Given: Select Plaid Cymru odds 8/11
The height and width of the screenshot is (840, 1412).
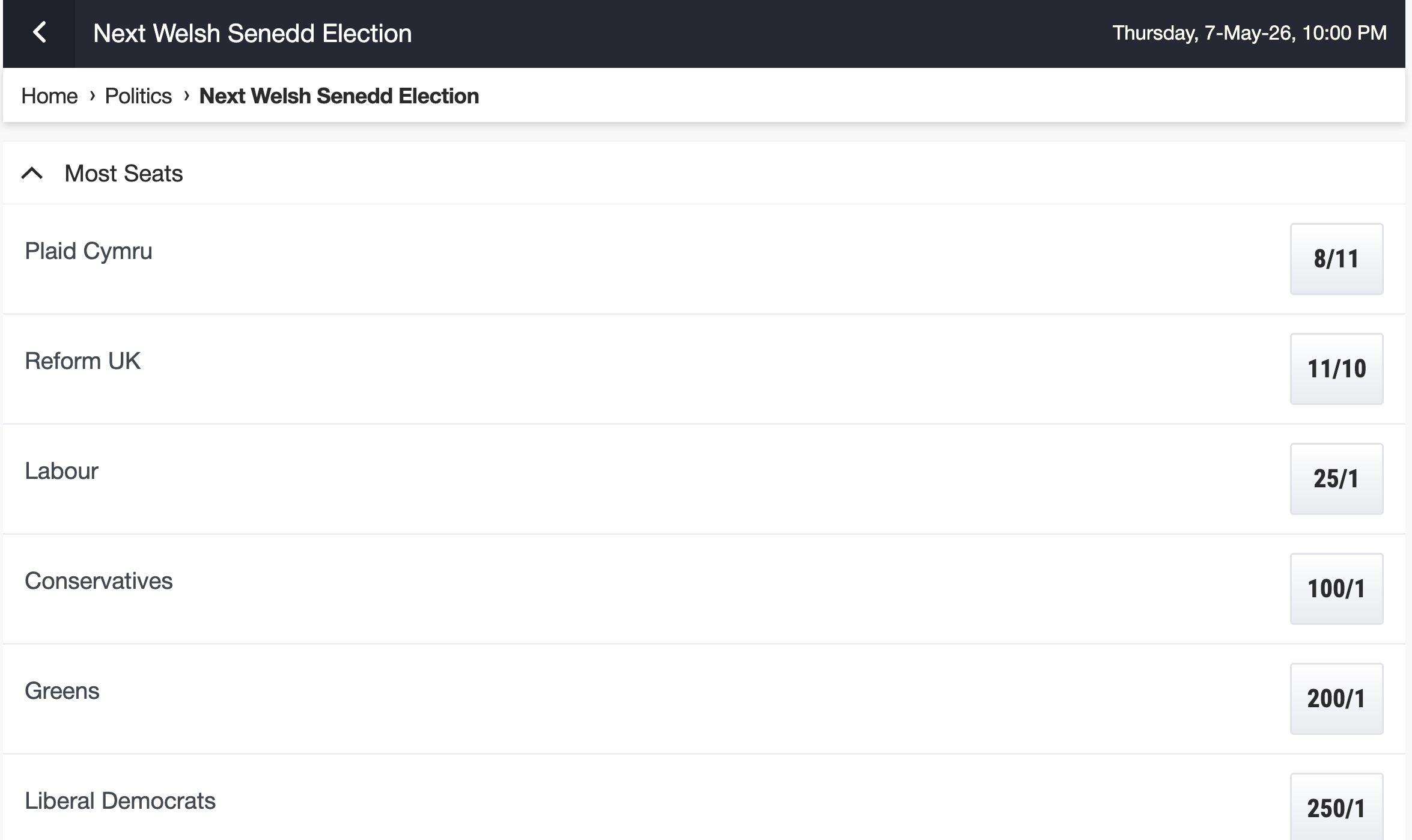Looking at the screenshot, I should (1336, 259).
